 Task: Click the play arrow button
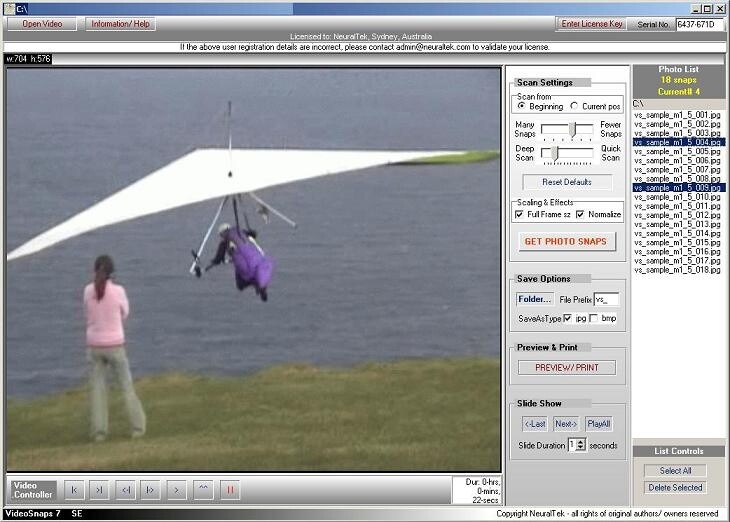[x=176, y=490]
